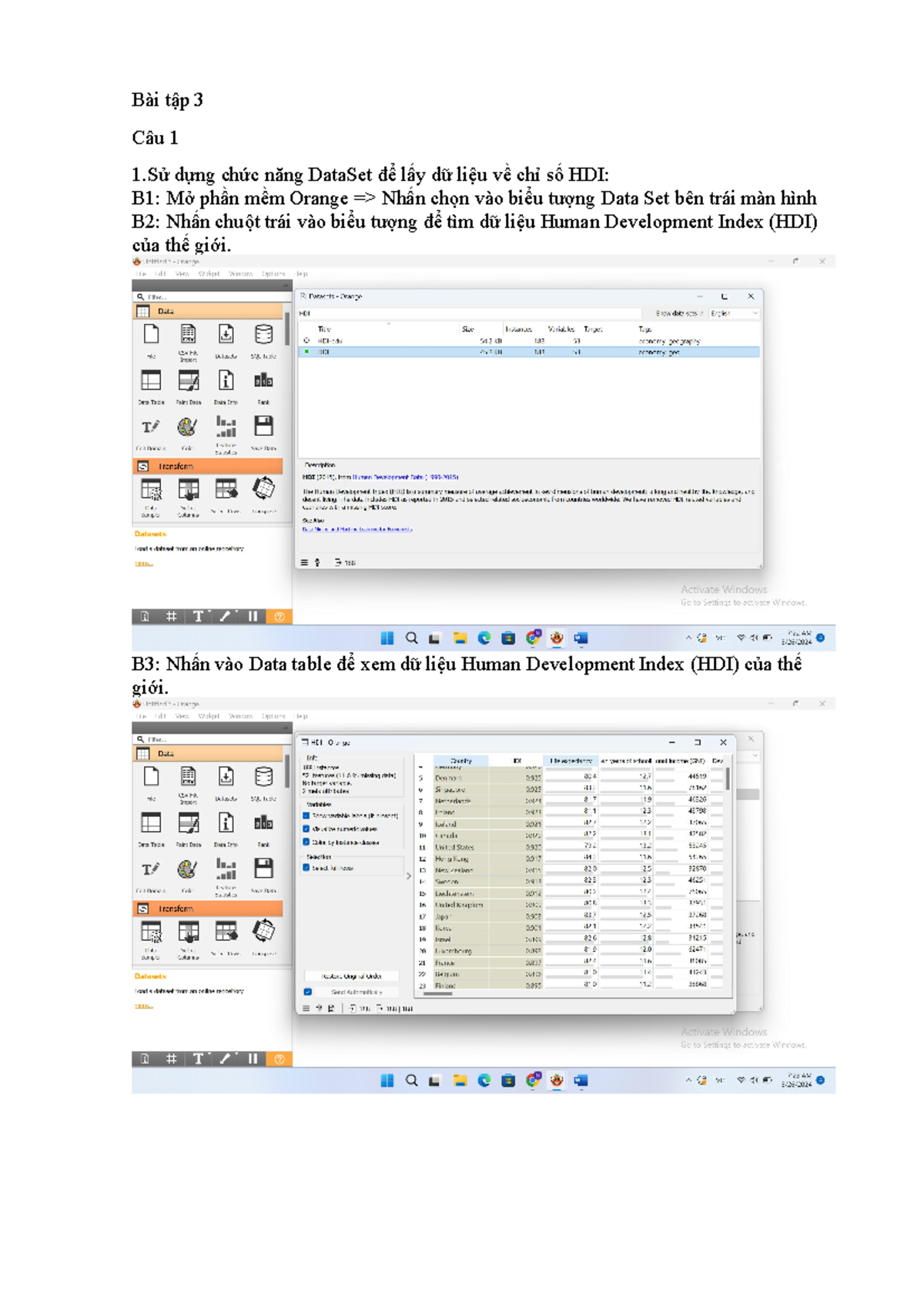
Task: Select Edit Domain widget beside Datasets window
Action: [x=151, y=426]
